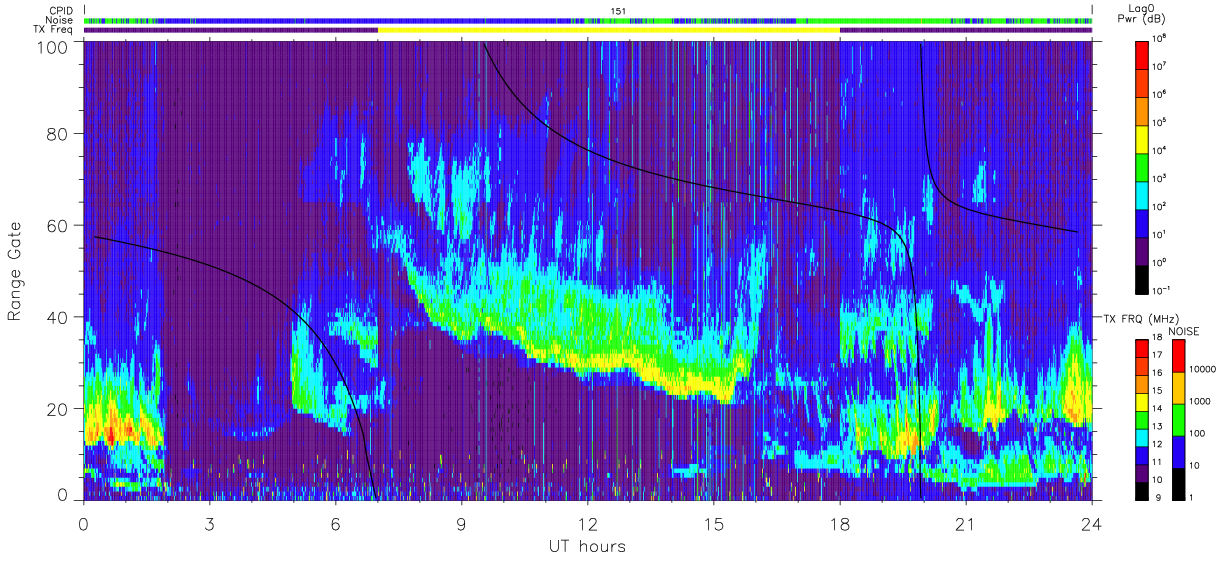Click the green segment of NOISE colorbar

click(1179, 420)
